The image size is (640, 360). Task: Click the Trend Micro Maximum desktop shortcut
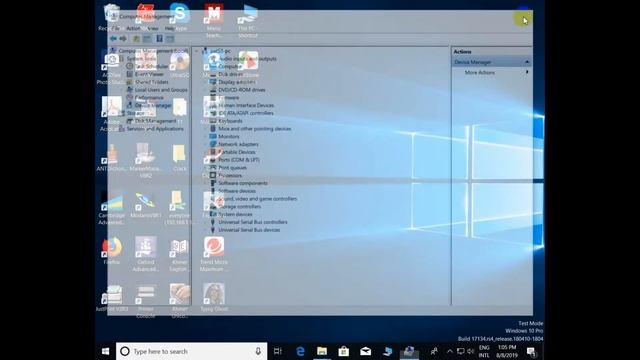pos(214,254)
